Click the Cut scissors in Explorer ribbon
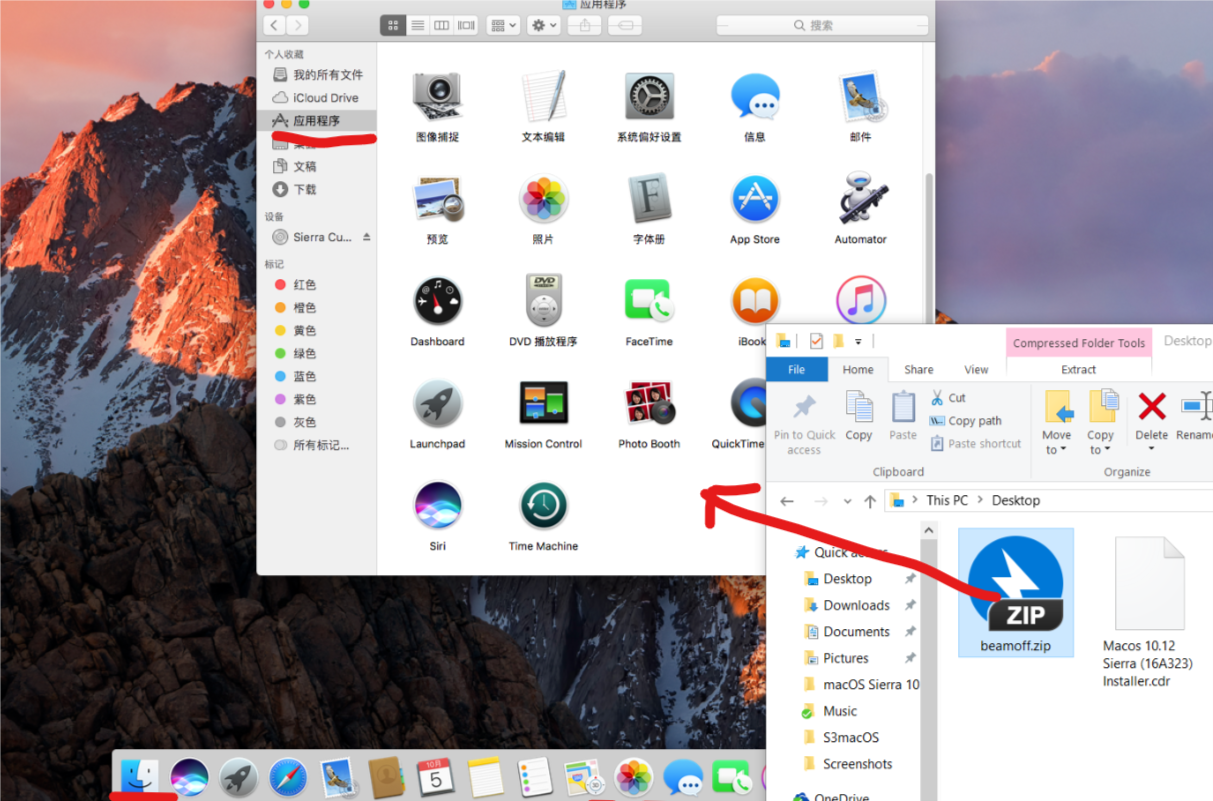Viewport: 1213px width, 801px height. 937,397
